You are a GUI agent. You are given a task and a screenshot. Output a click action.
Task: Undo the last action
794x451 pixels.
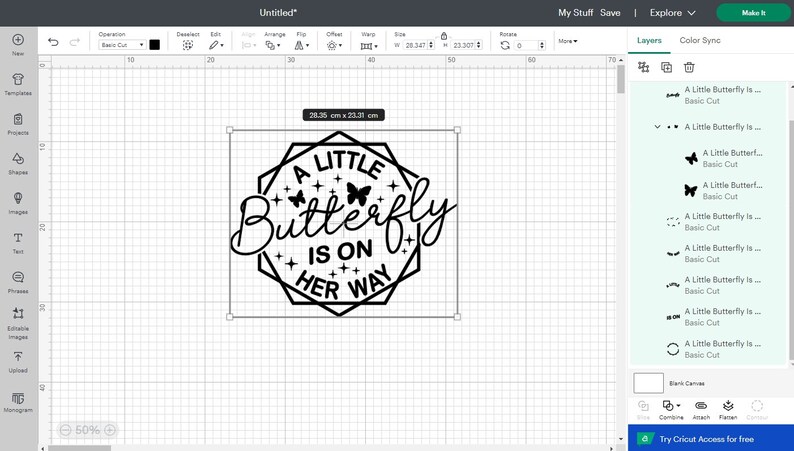coord(53,42)
